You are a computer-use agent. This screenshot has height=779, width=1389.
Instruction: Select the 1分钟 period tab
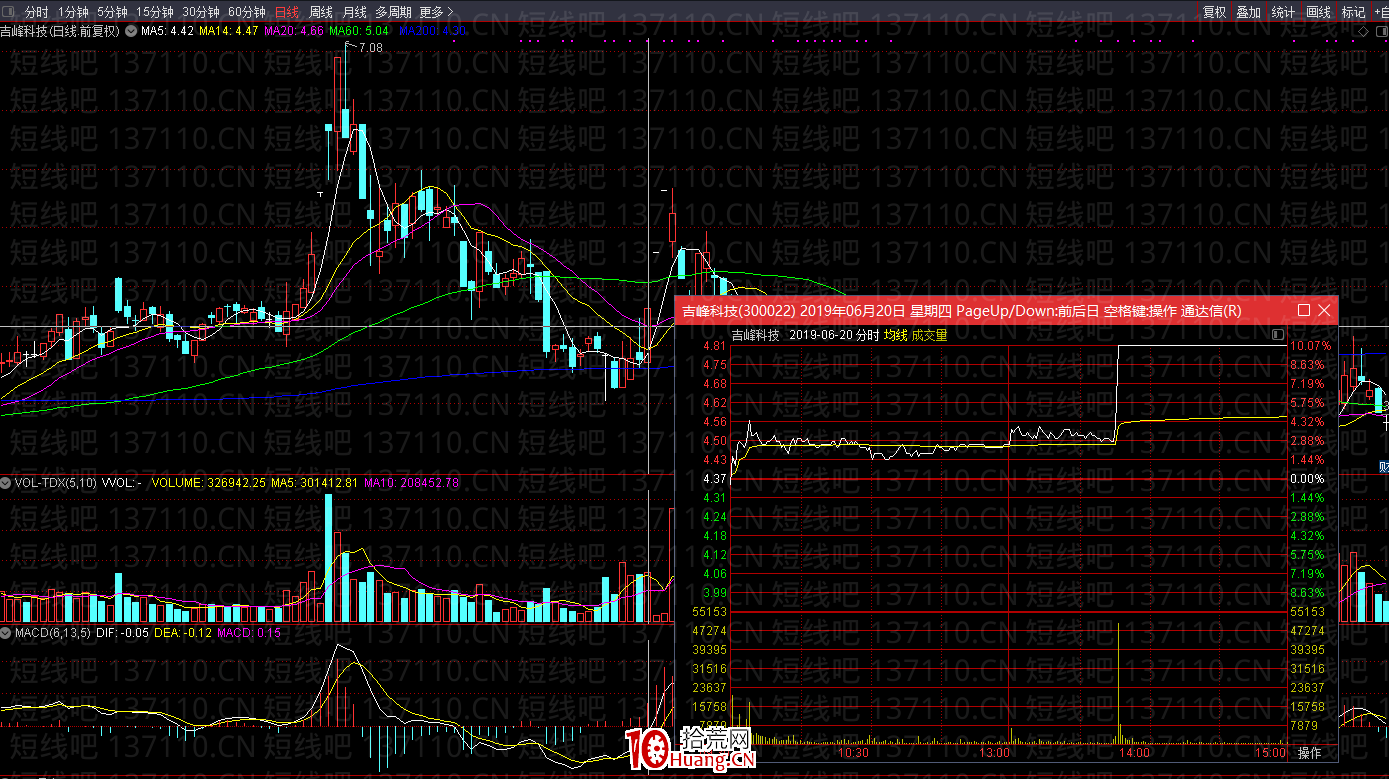[x=73, y=12]
